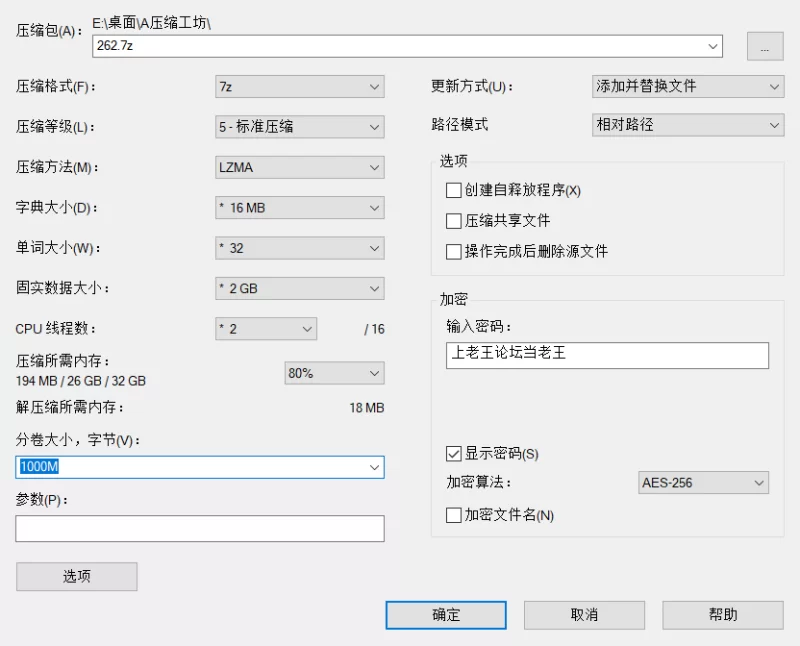Image resolution: width=800 pixels, height=646 pixels.
Task: Open path mode 相对路径 dropdown
Action: (688, 125)
